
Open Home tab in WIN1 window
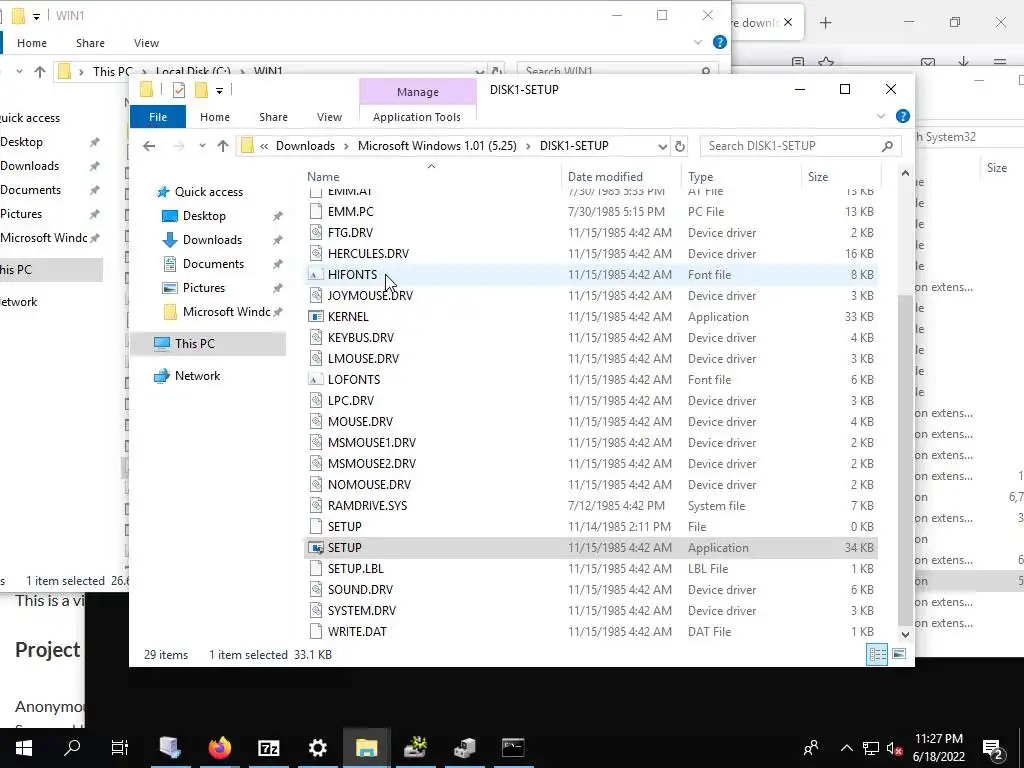tap(31, 43)
